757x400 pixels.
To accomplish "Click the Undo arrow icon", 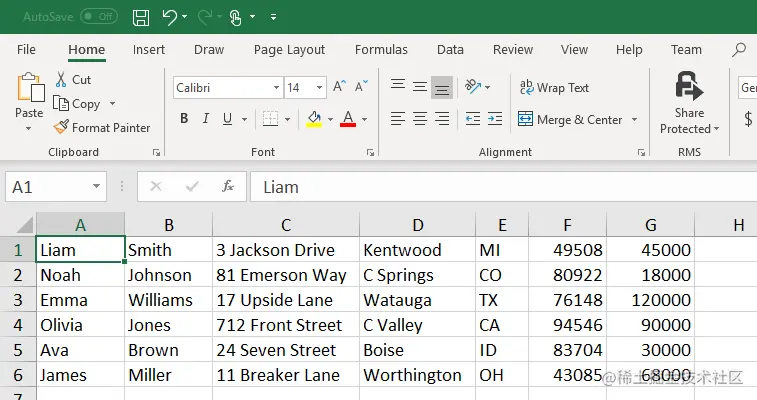I will coord(169,17).
